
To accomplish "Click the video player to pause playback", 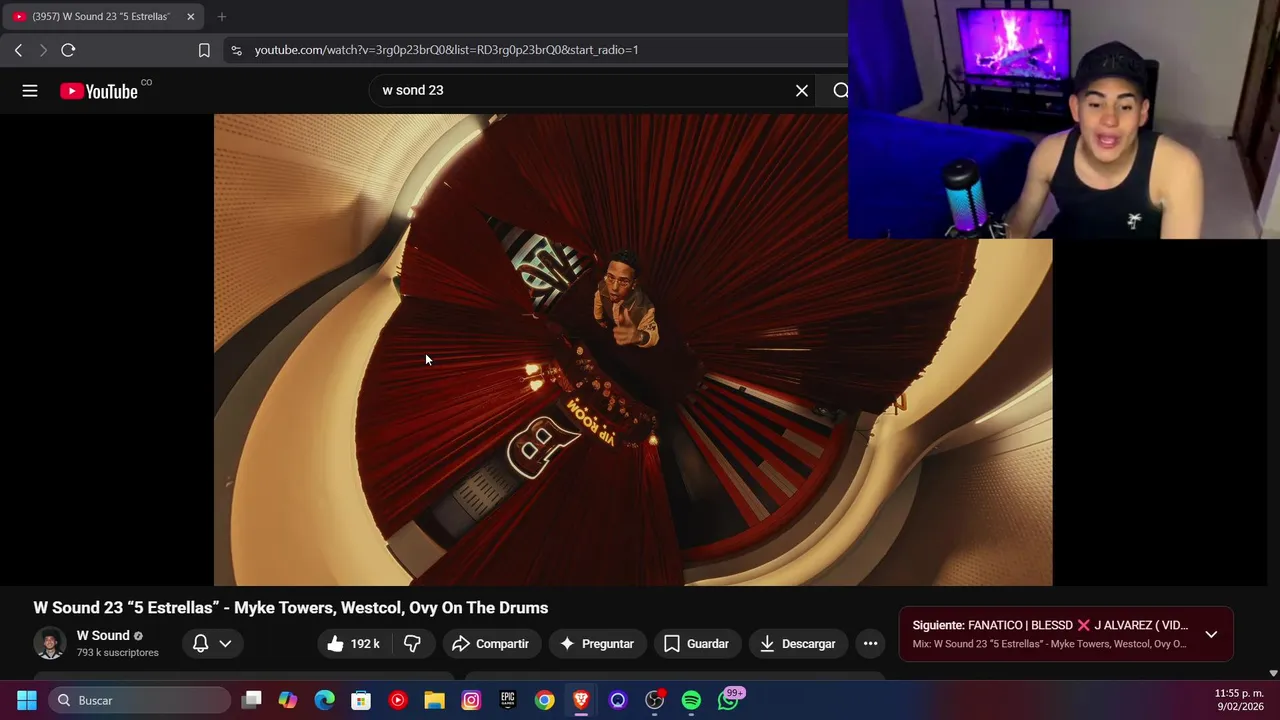I will [x=633, y=349].
